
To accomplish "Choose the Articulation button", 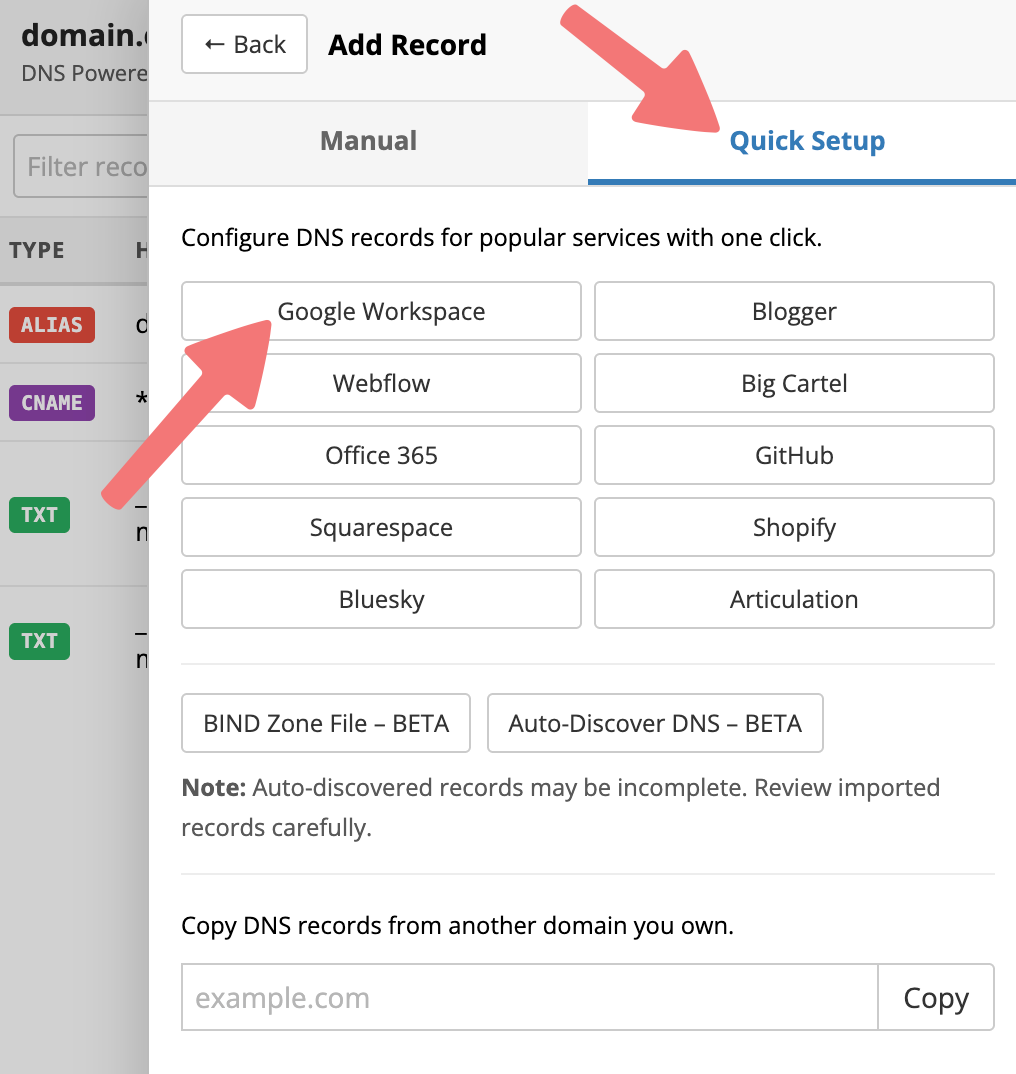I will 794,599.
